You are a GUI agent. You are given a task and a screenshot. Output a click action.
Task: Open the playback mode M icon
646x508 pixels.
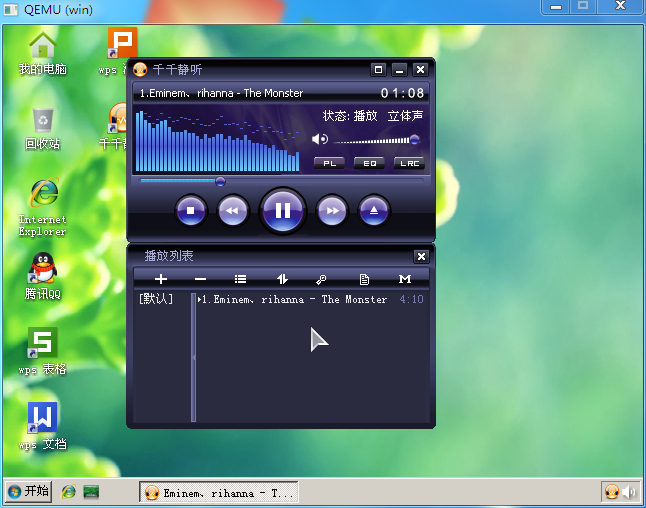pyautogui.click(x=405, y=279)
